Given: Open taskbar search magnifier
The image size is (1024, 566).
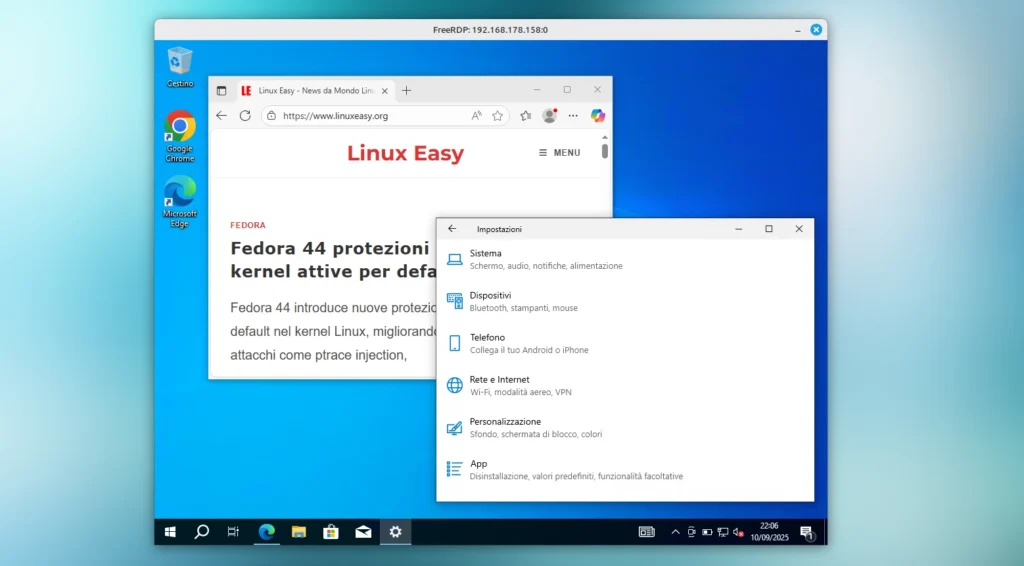Looking at the screenshot, I should tap(202, 532).
